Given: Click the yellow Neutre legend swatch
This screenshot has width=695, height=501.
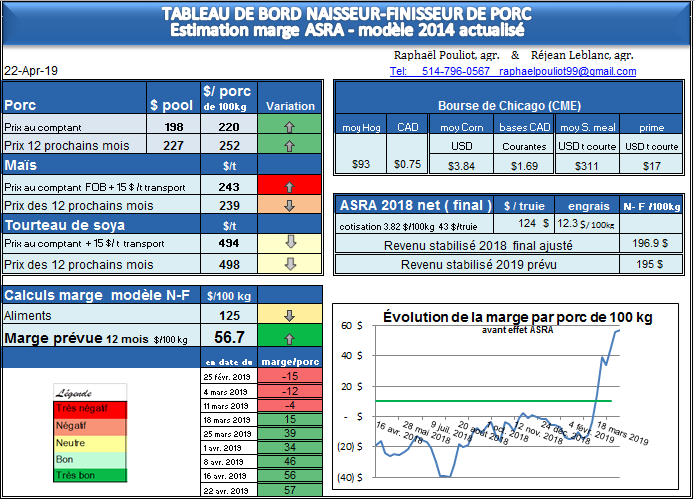Looking at the screenshot, I should pos(90,441).
